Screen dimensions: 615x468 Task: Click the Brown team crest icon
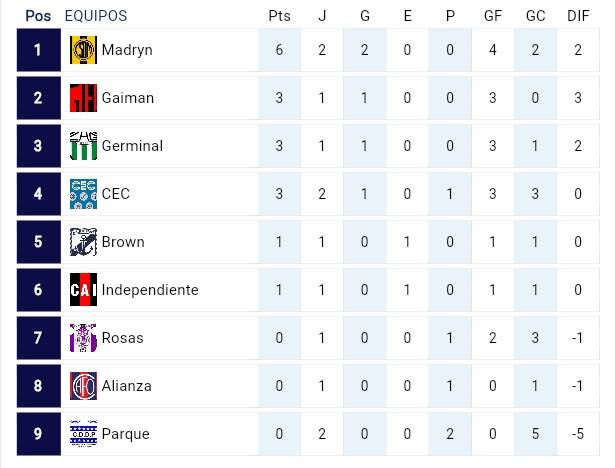[x=83, y=242]
